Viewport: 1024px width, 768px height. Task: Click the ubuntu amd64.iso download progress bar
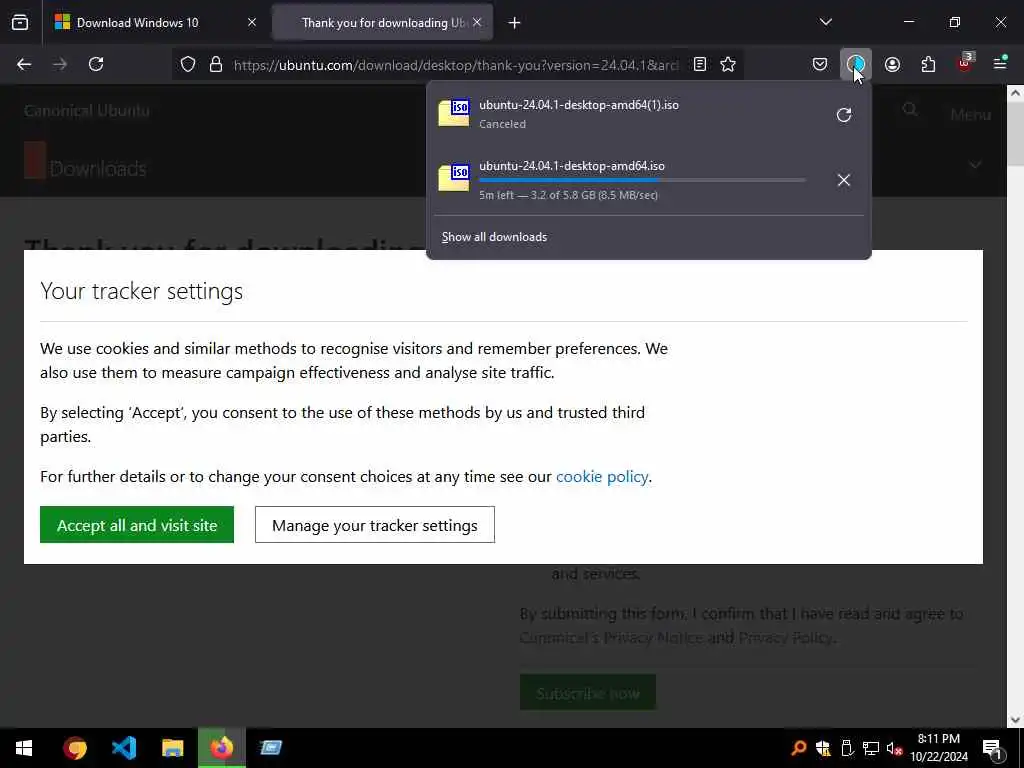(642, 180)
